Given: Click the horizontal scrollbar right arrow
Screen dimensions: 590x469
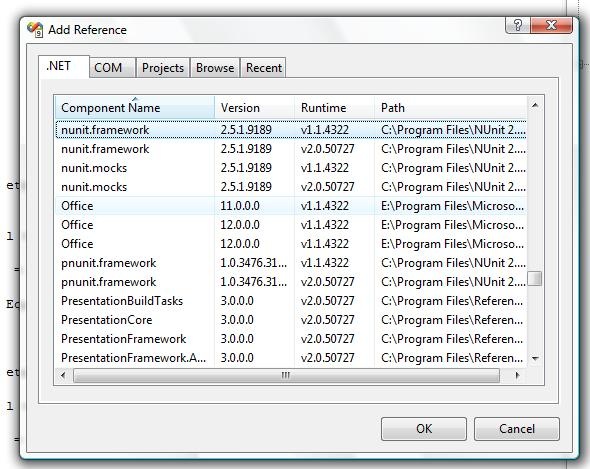Looking at the screenshot, I should pos(517,375).
